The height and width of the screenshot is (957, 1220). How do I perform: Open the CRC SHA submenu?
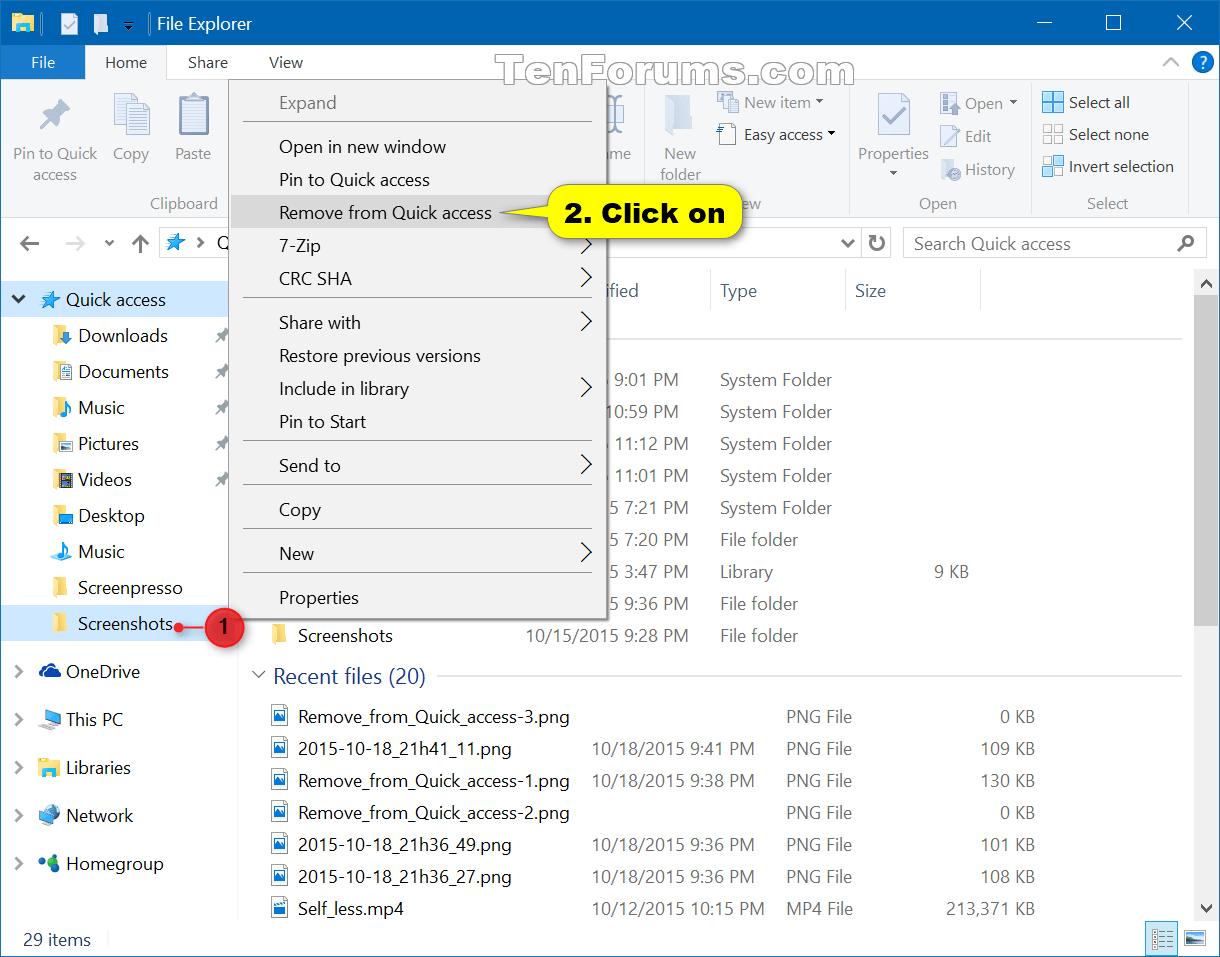[x=418, y=278]
